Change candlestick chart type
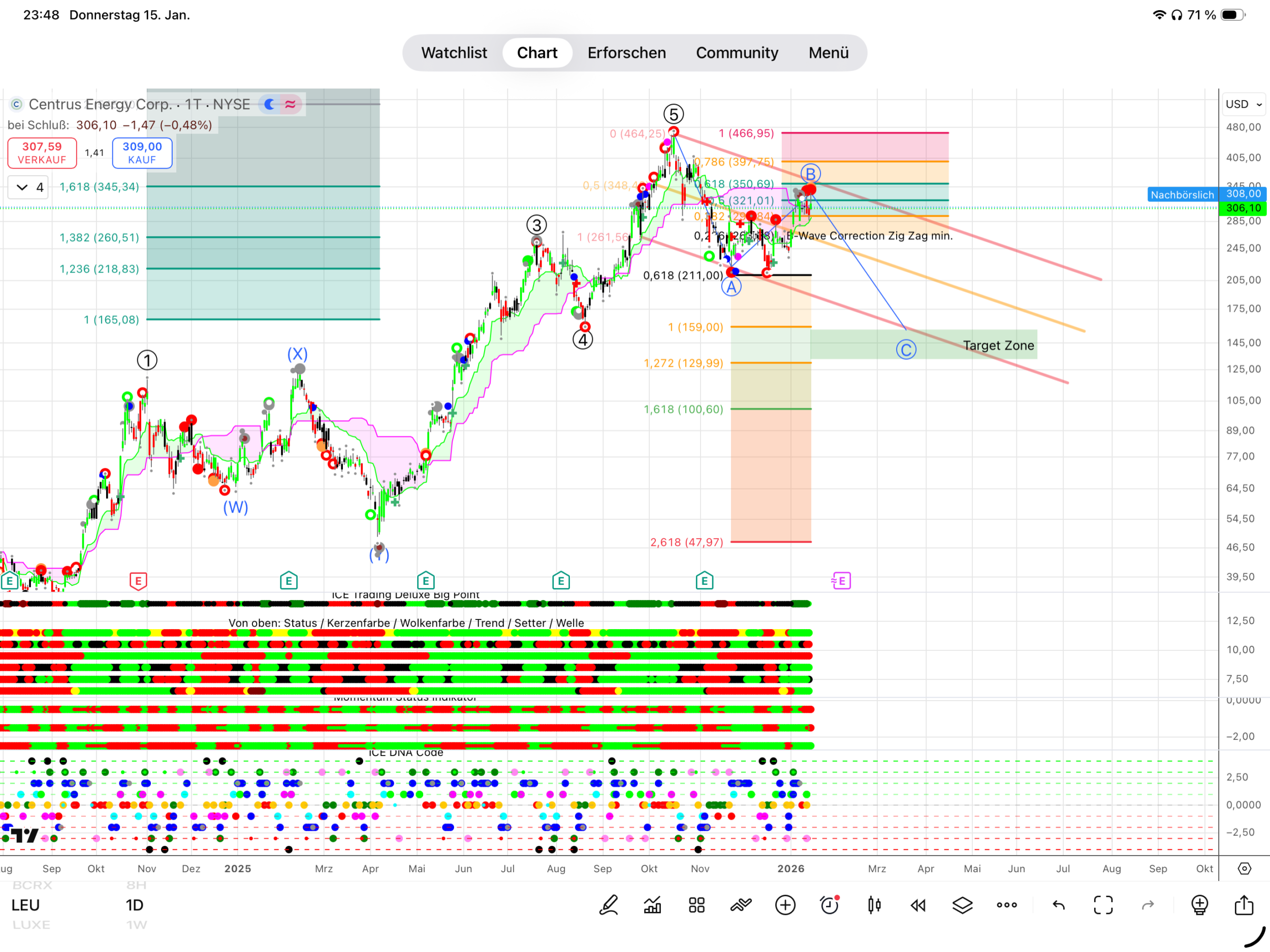1270x952 pixels. [874, 905]
